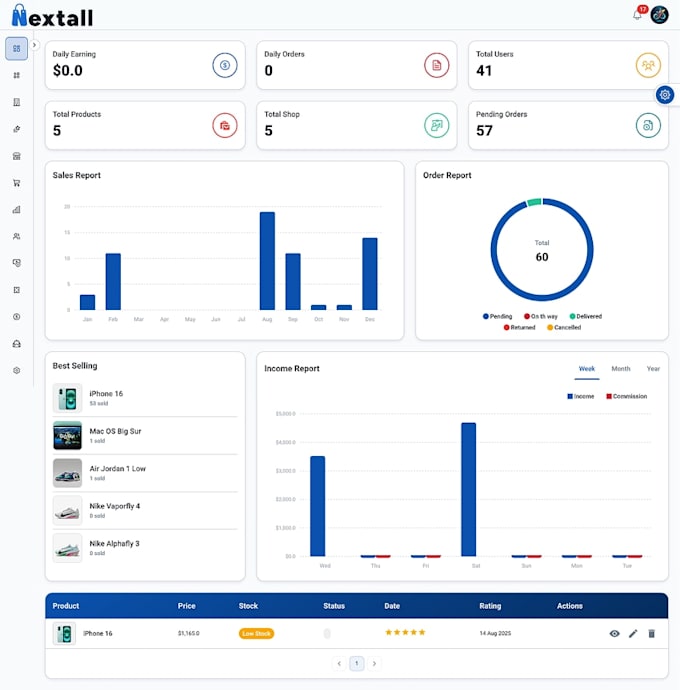The image size is (680, 690).
Task: Open the star badge sidebar icon
Action: 16,129
